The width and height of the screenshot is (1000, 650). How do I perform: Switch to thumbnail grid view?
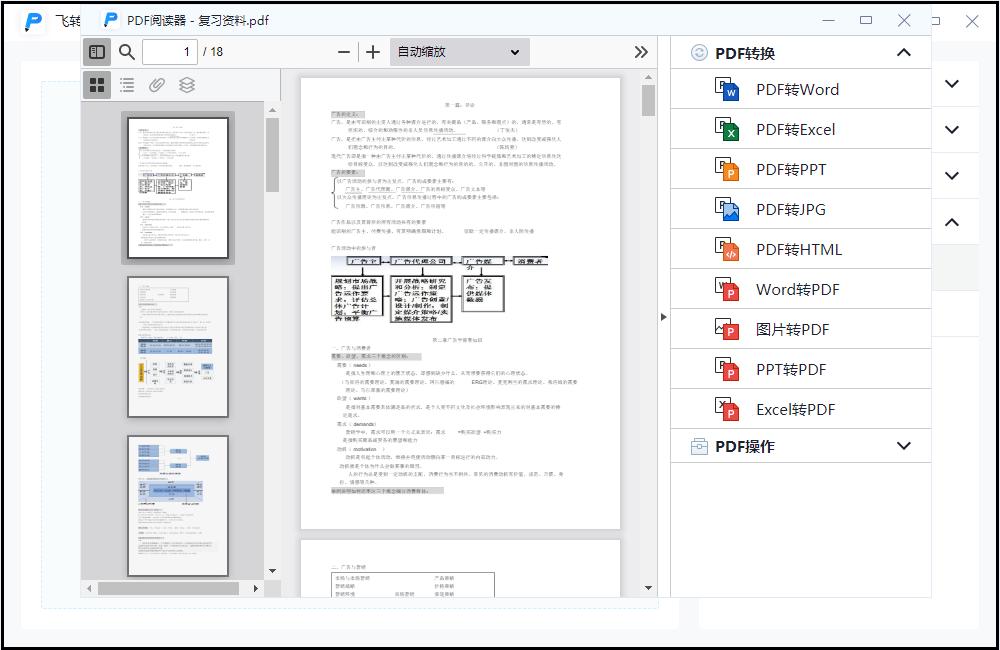coord(97,86)
